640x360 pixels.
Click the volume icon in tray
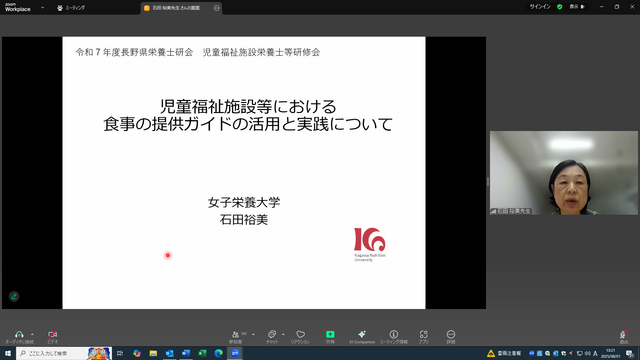[587, 353]
